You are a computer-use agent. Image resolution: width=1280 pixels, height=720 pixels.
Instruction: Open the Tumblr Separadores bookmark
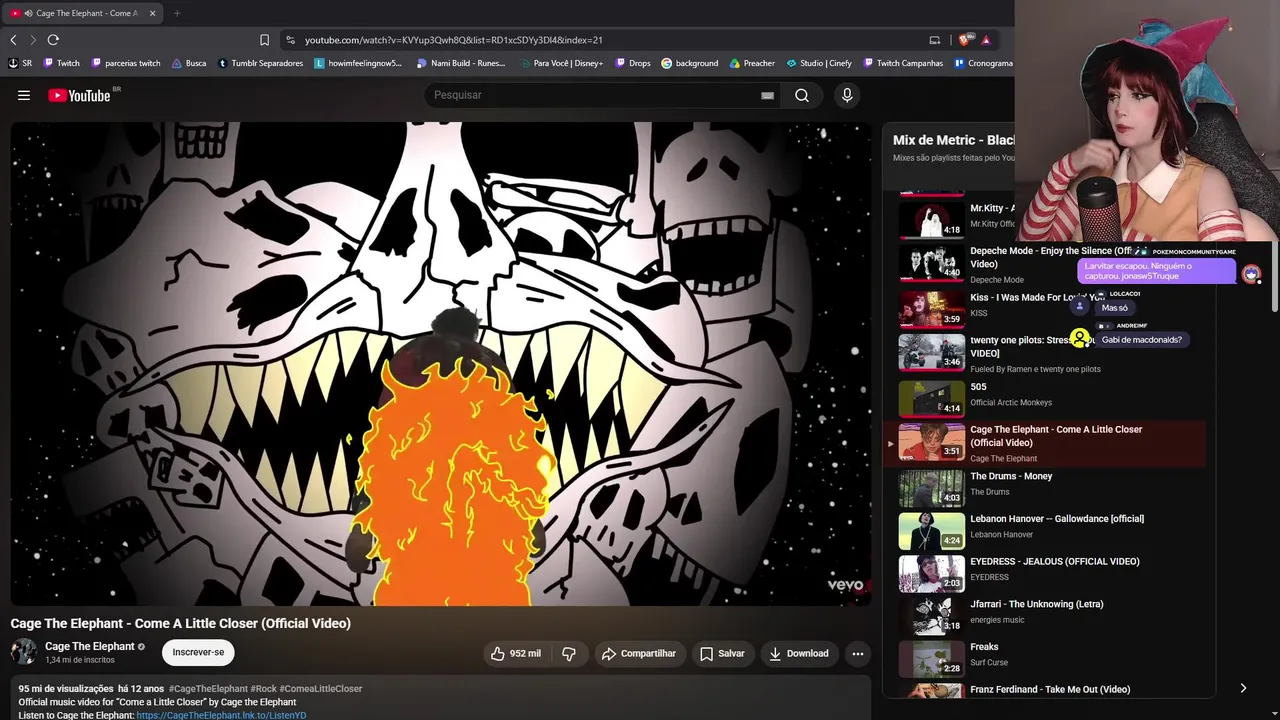[260, 63]
